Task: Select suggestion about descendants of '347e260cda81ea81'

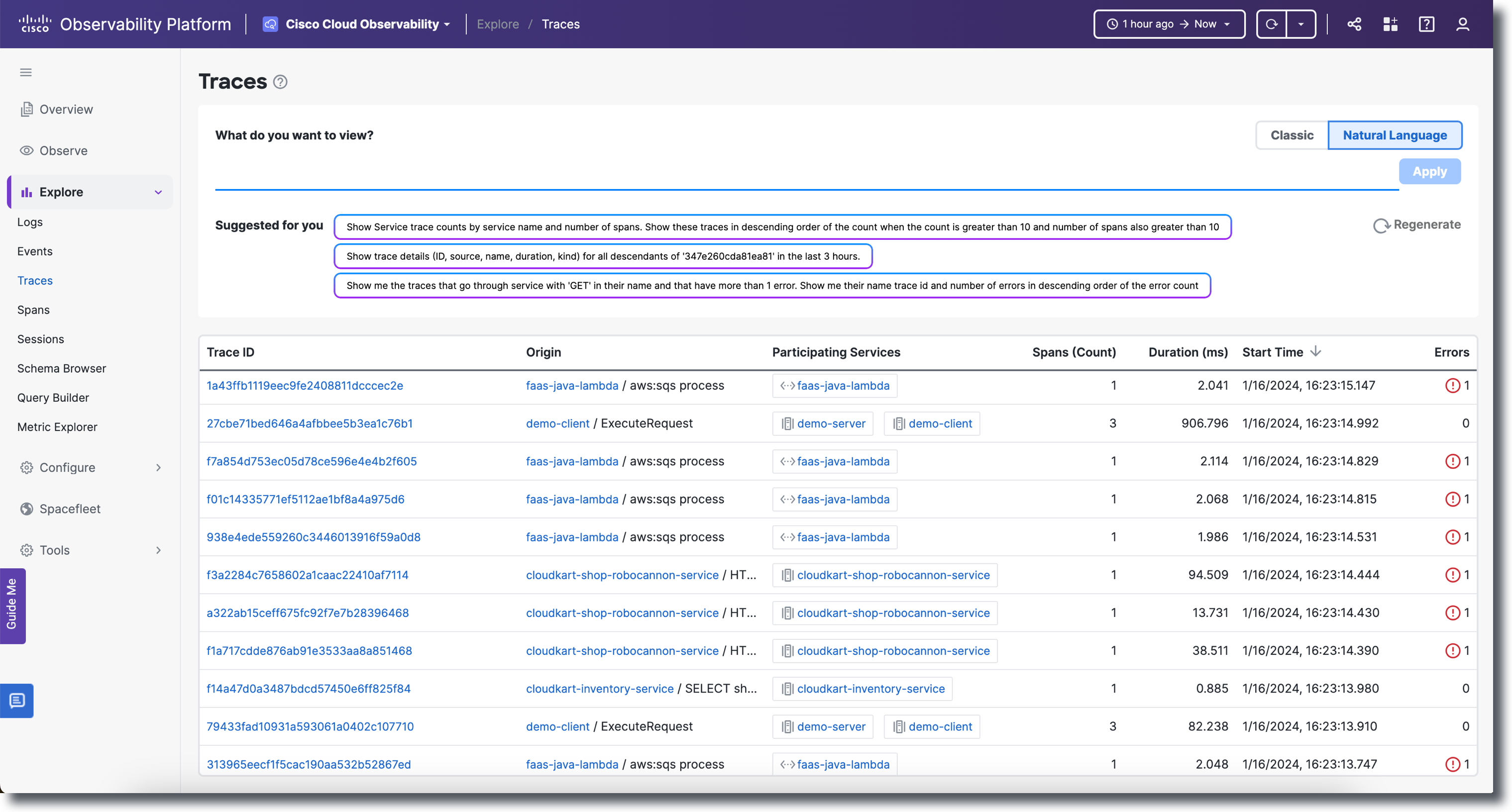Action: click(x=603, y=256)
